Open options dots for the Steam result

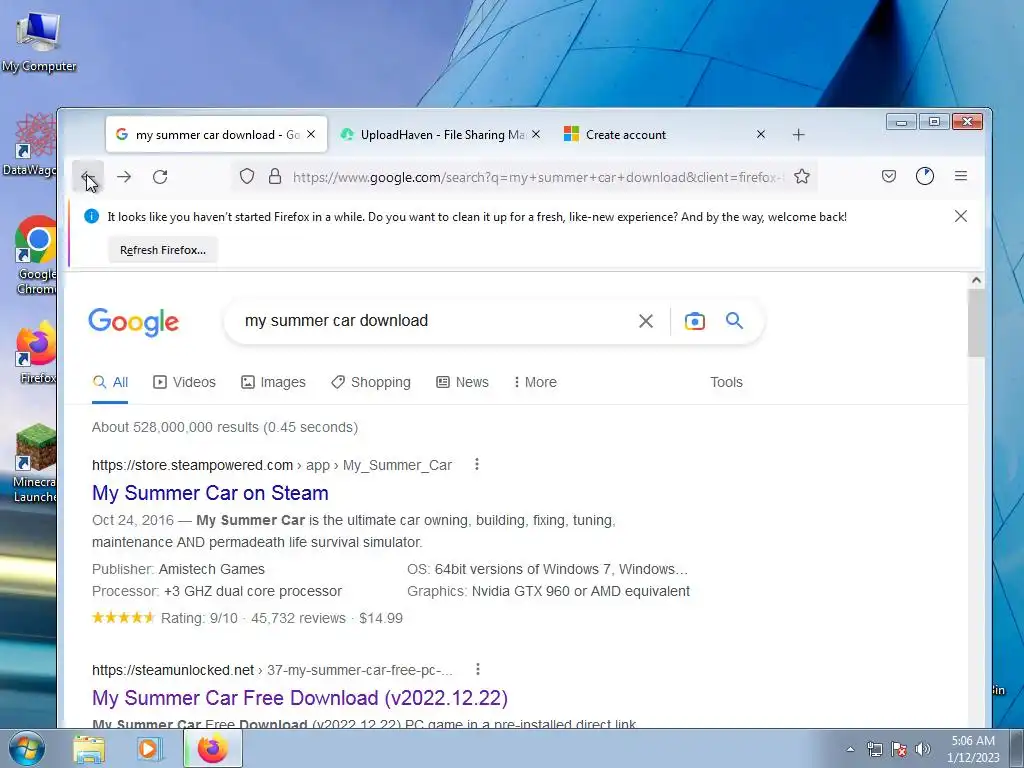pyautogui.click(x=477, y=464)
